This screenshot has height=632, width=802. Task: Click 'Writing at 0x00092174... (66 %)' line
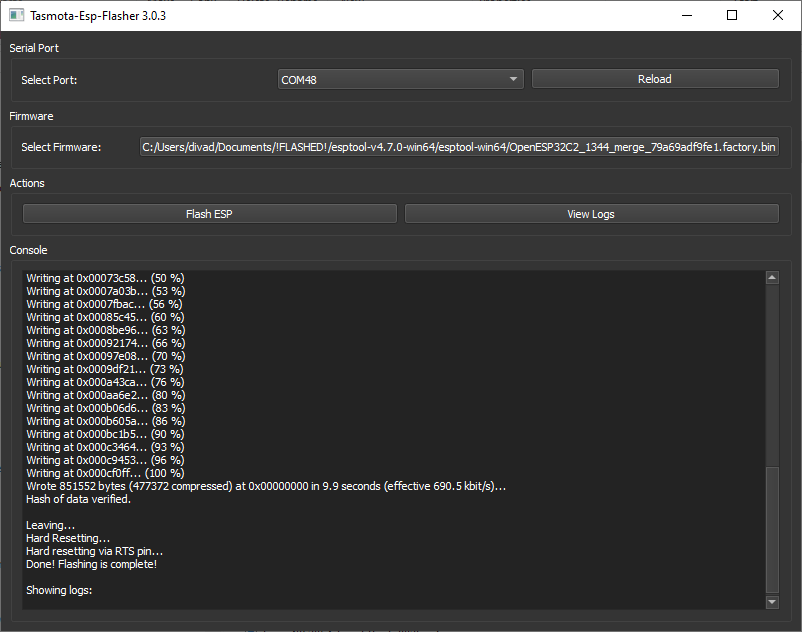click(106, 343)
